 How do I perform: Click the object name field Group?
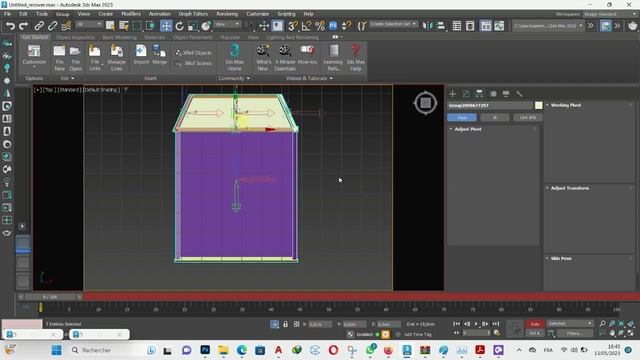point(490,105)
